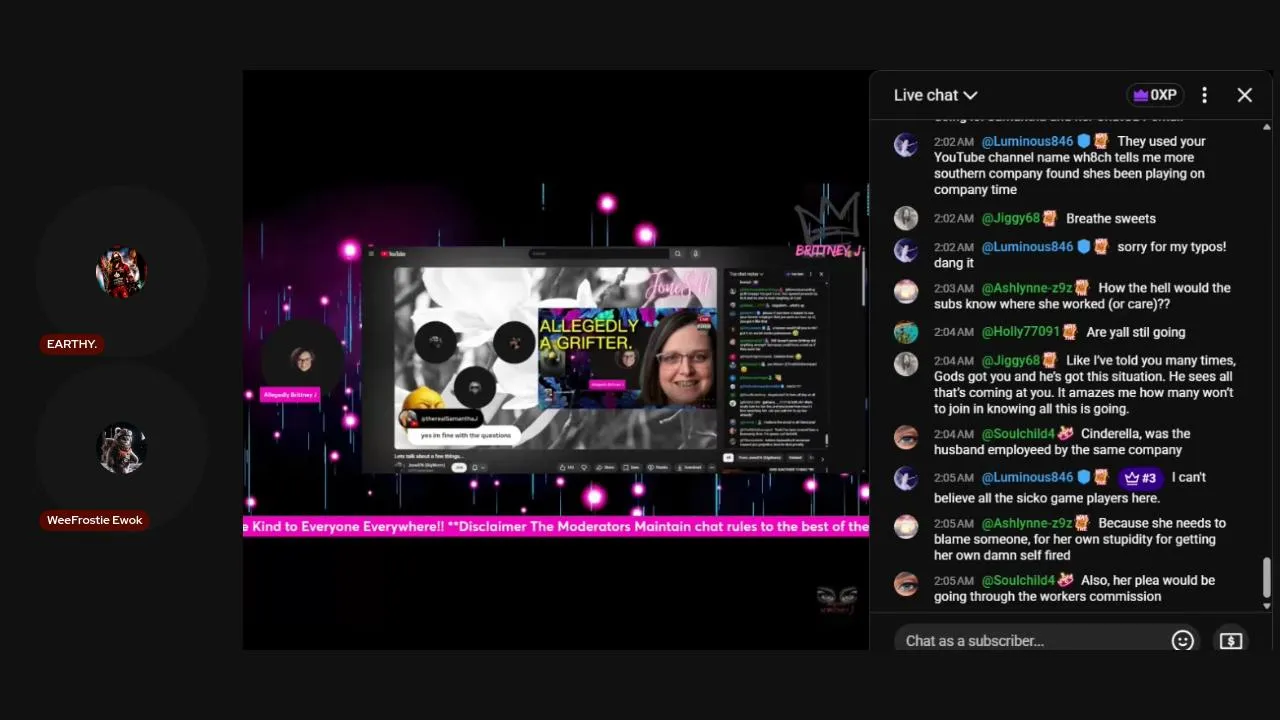Viewport: 1280px width, 720px height.
Task: Click WeeFrostie Ewok participant avatar
Action: 121,448
